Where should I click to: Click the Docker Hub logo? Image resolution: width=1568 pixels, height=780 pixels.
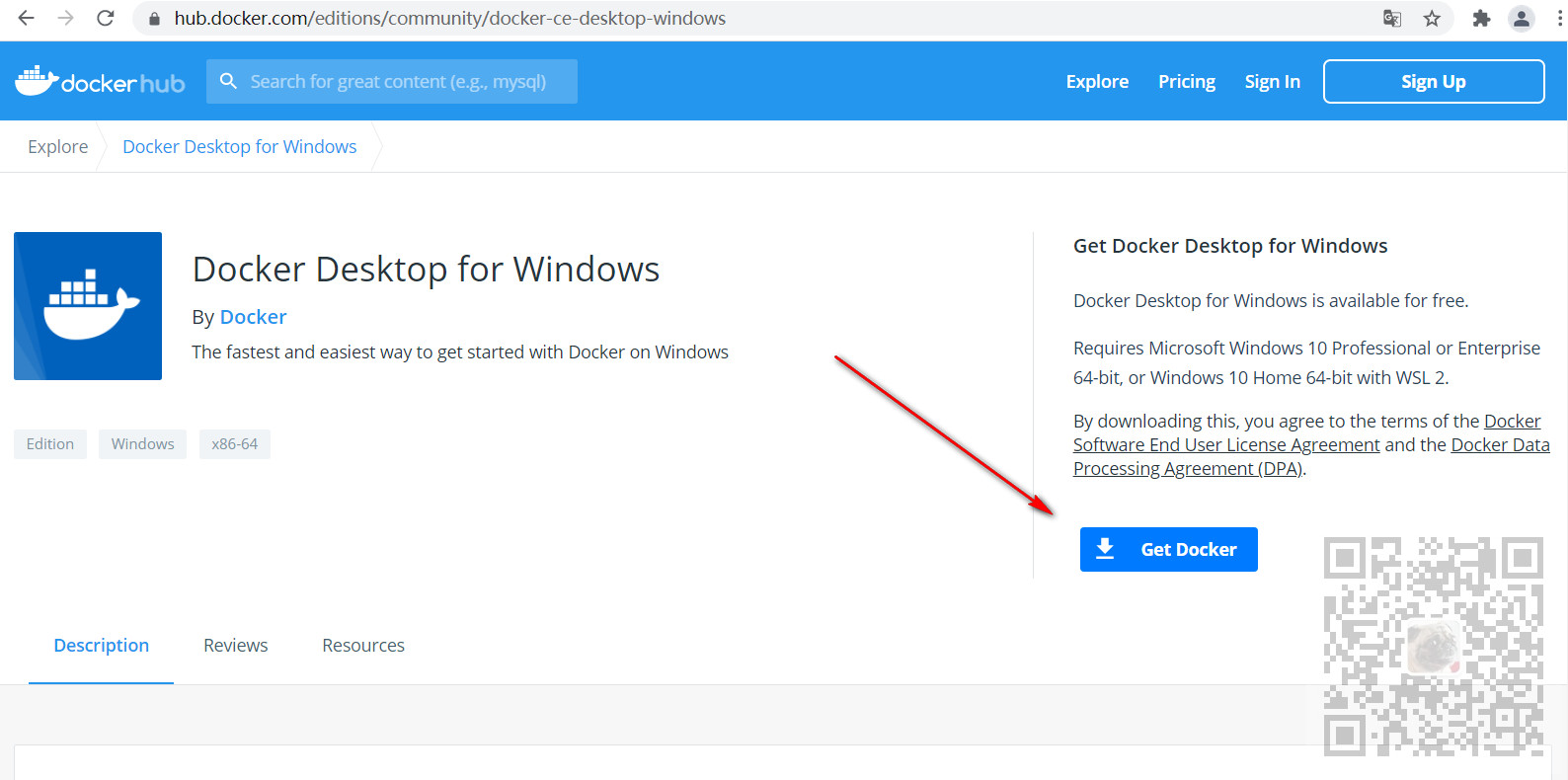tap(100, 81)
